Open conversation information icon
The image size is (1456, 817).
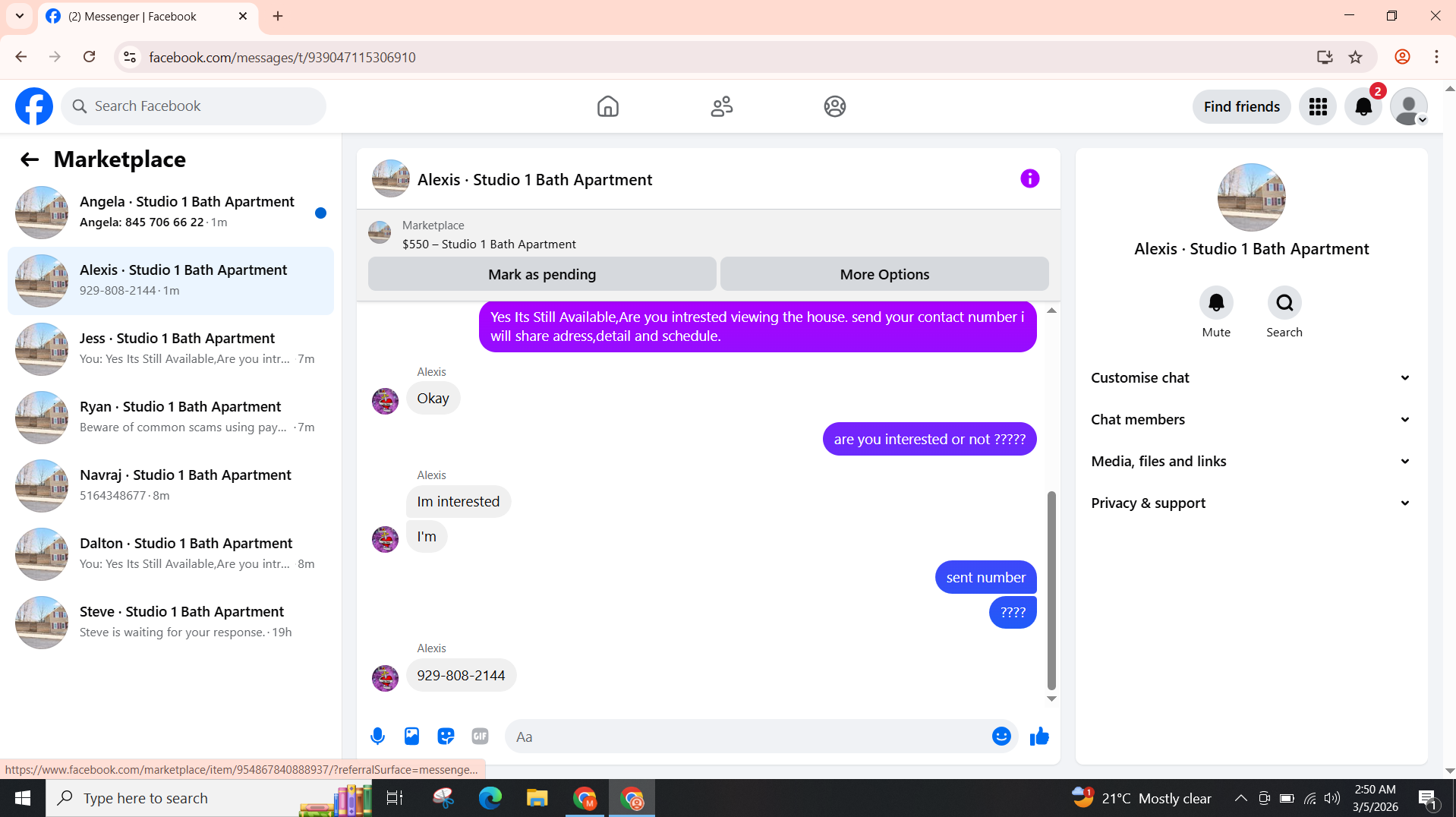tap(1029, 178)
